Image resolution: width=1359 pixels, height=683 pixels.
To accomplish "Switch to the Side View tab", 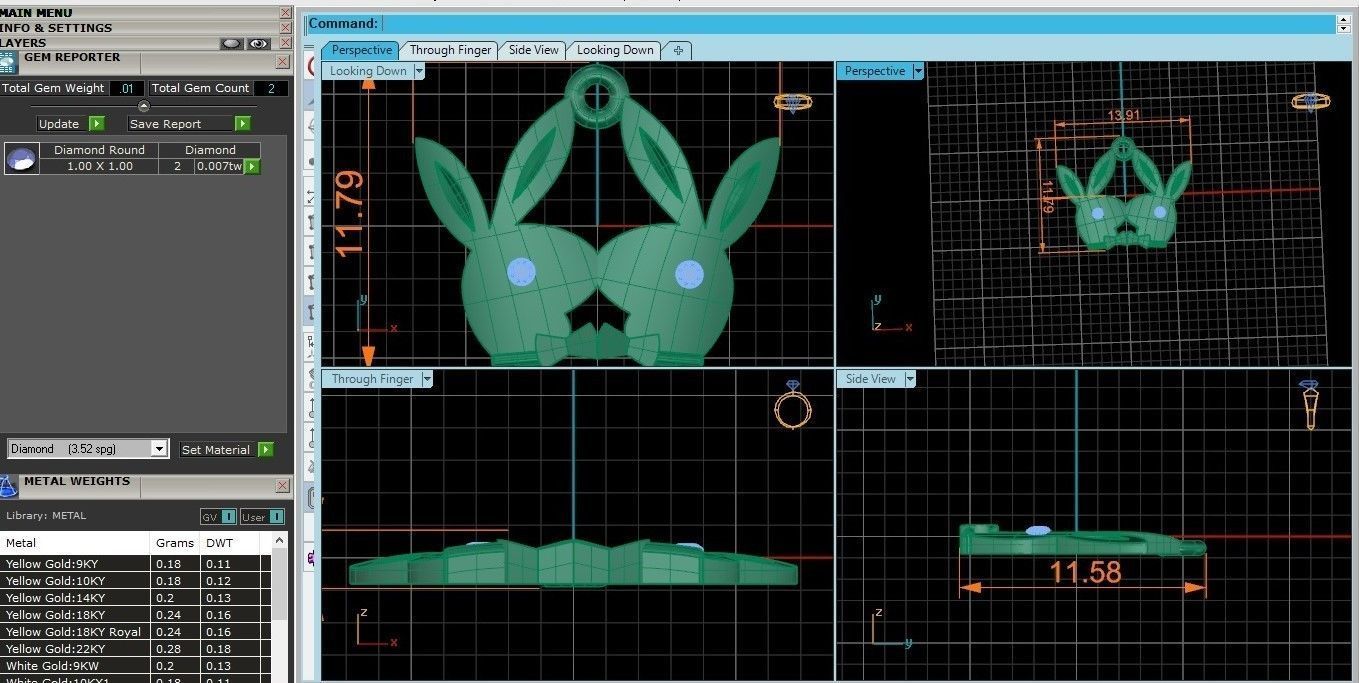I will [533, 50].
